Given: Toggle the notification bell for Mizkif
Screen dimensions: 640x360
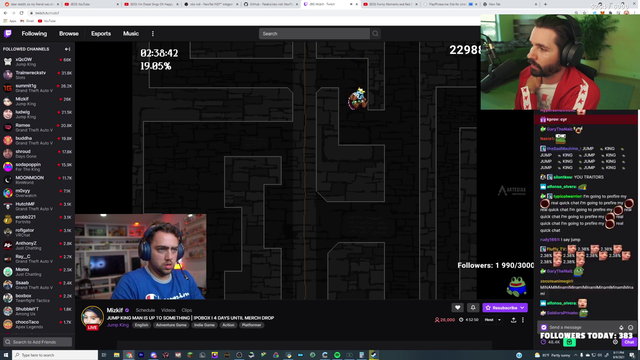Looking at the screenshot, I should 473,307.
